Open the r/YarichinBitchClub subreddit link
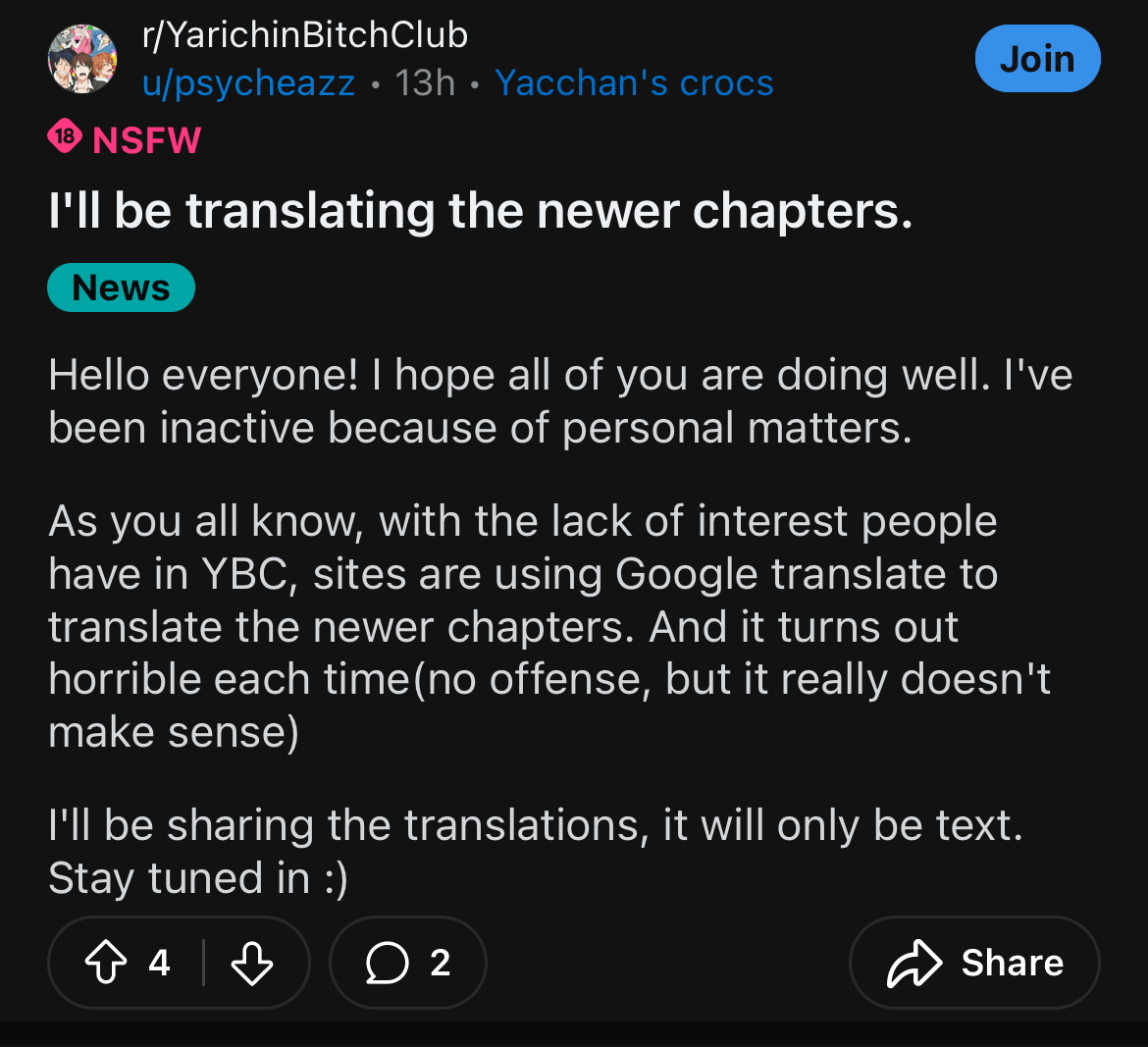This screenshot has width=1148, height=1047. pyautogui.click(x=305, y=35)
